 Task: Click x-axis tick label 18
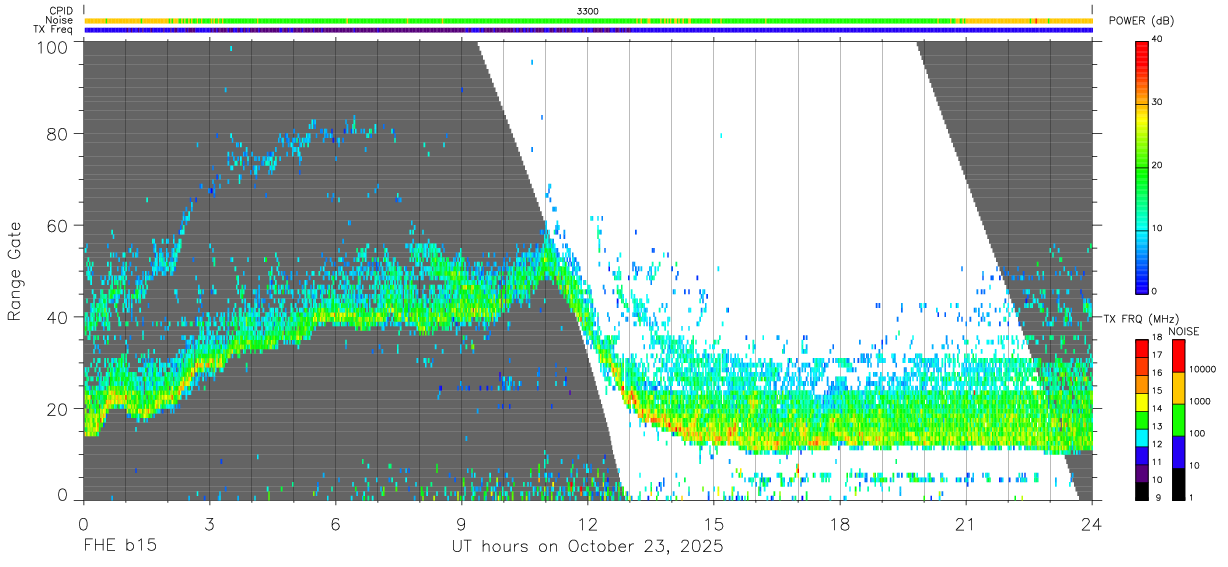[x=839, y=523]
